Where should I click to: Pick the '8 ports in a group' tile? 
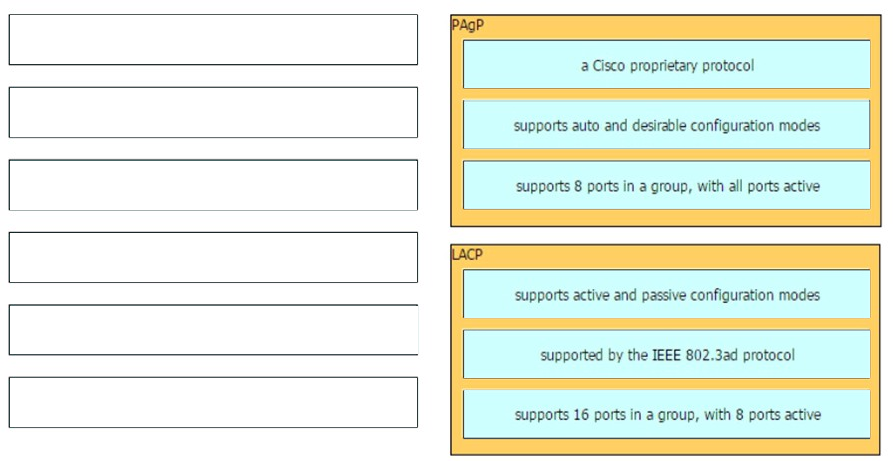point(666,185)
